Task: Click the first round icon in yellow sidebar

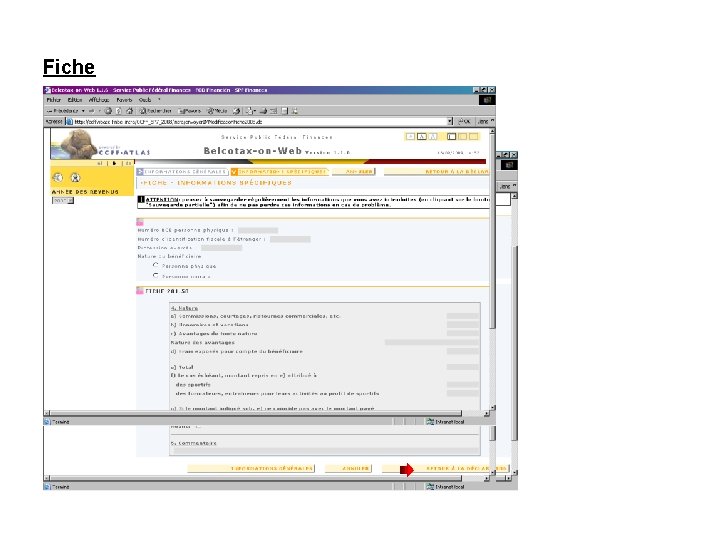Action: pyautogui.click(x=57, y=177)
